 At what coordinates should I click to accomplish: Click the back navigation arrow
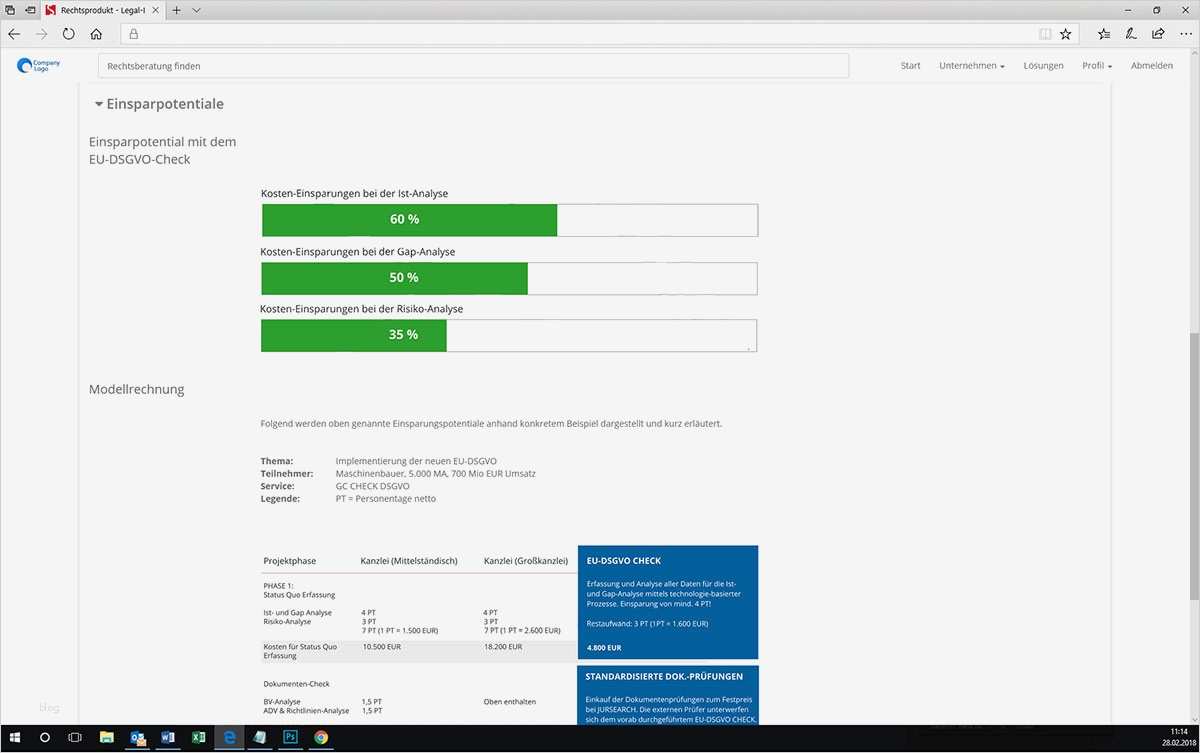tap(14, 33)
